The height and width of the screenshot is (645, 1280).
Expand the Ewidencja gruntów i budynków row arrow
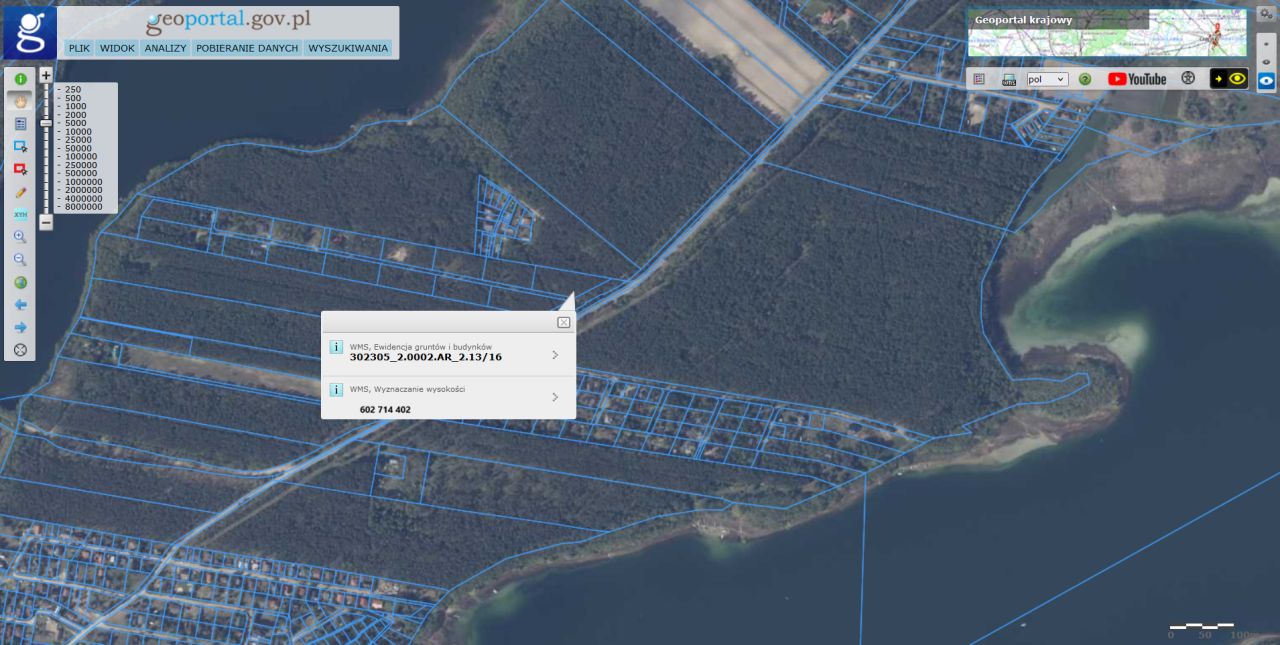click(x=555, y=354)
